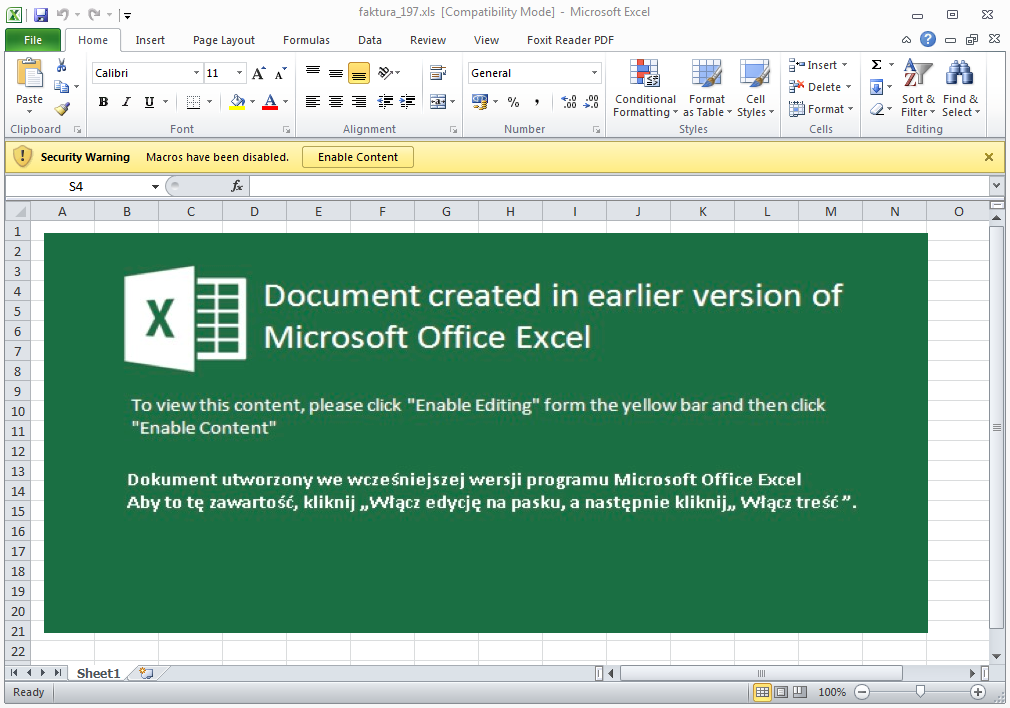Expand the Format cells dropdown

pos(851,109)
